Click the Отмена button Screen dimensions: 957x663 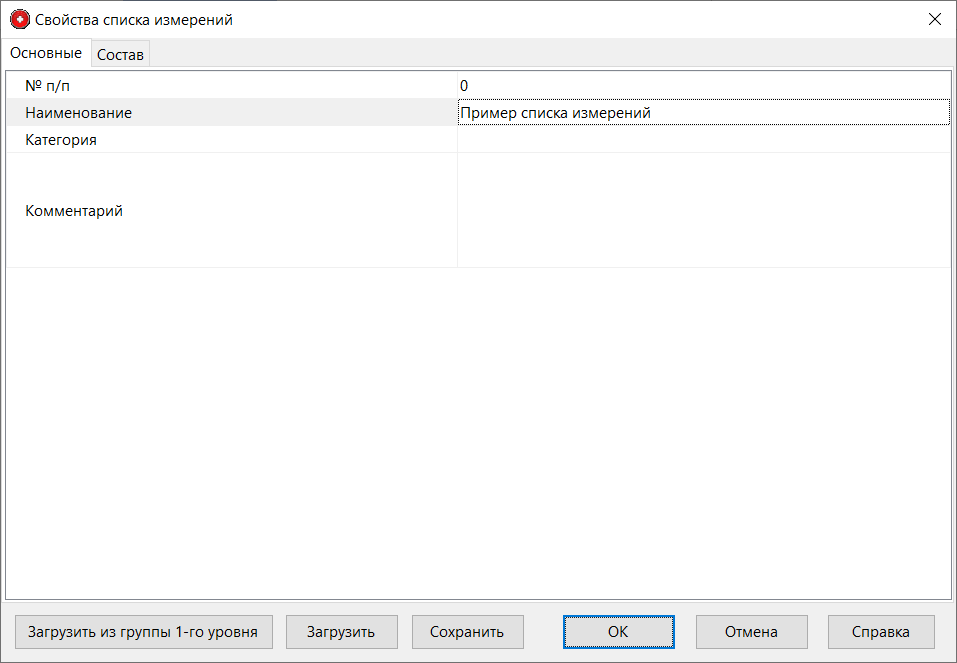point(751,631)
